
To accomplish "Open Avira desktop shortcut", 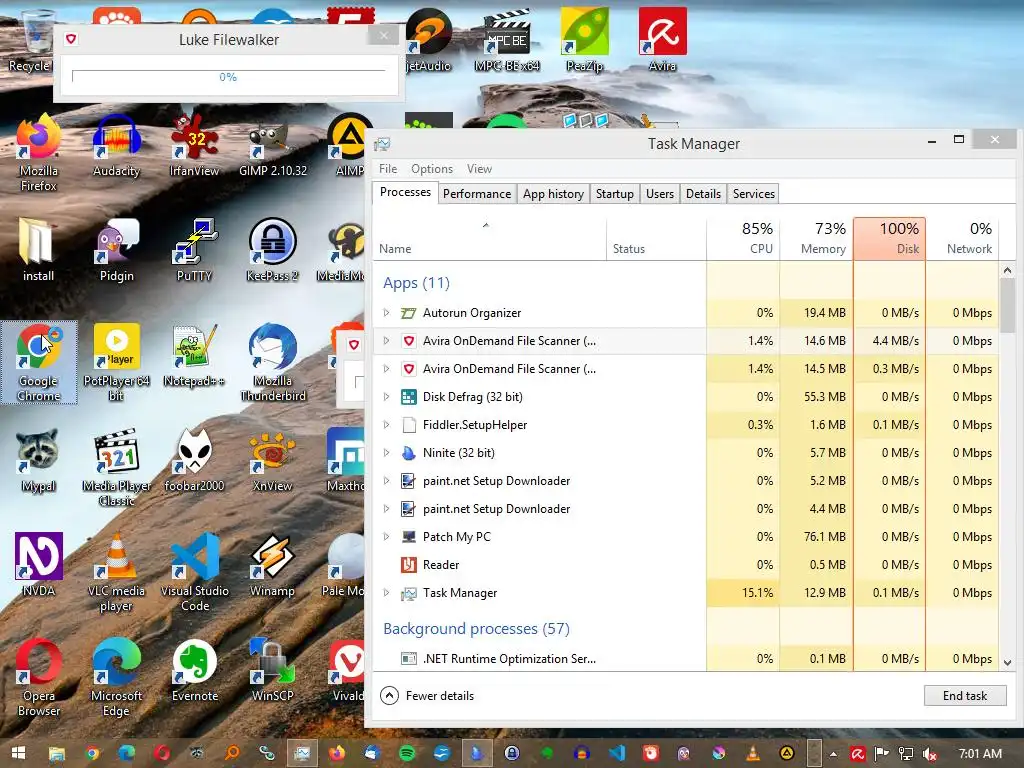I will 662,40.
